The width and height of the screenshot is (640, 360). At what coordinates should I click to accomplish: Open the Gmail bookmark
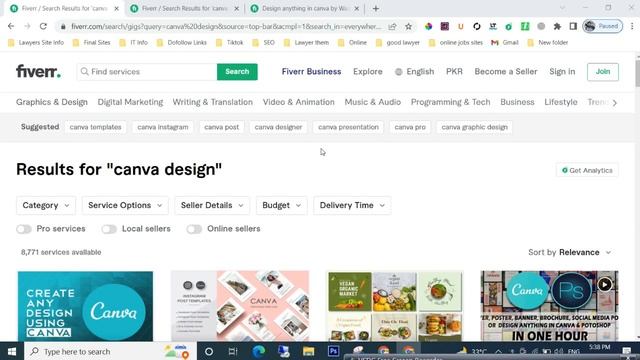pyautogui.click(x=505, y=42)
